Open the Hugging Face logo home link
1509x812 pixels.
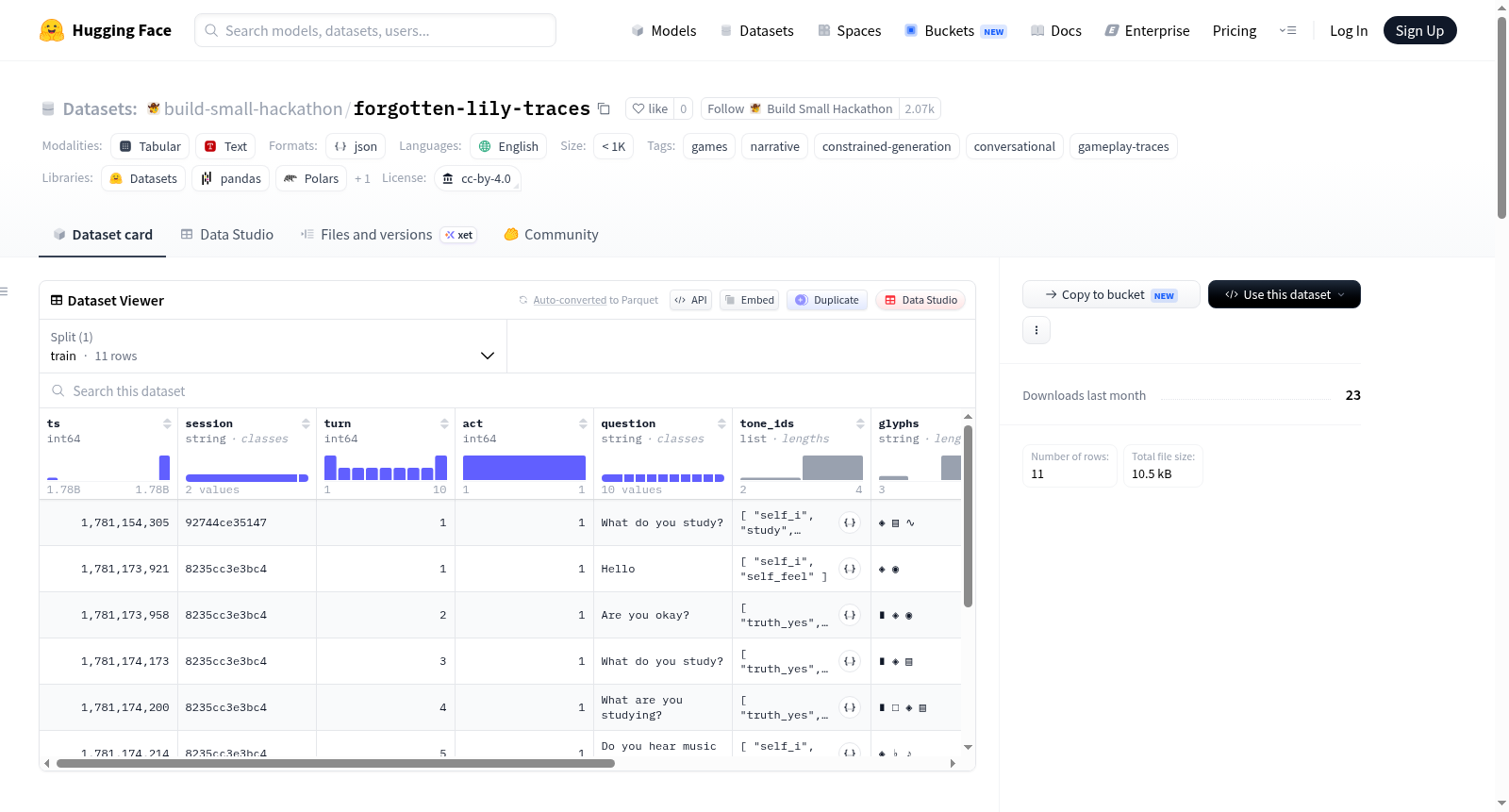pyautogui.click(x=105, y=30)
